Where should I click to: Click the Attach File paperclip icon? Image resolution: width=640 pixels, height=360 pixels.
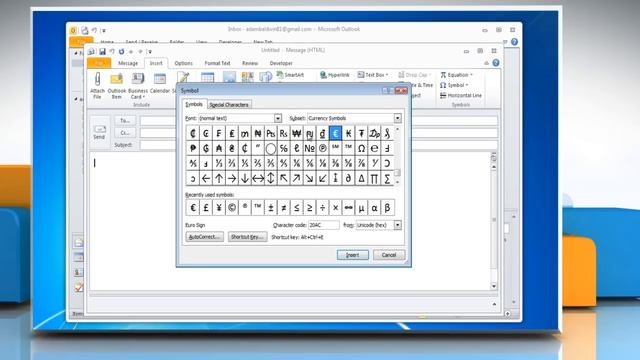click(98, 78)
